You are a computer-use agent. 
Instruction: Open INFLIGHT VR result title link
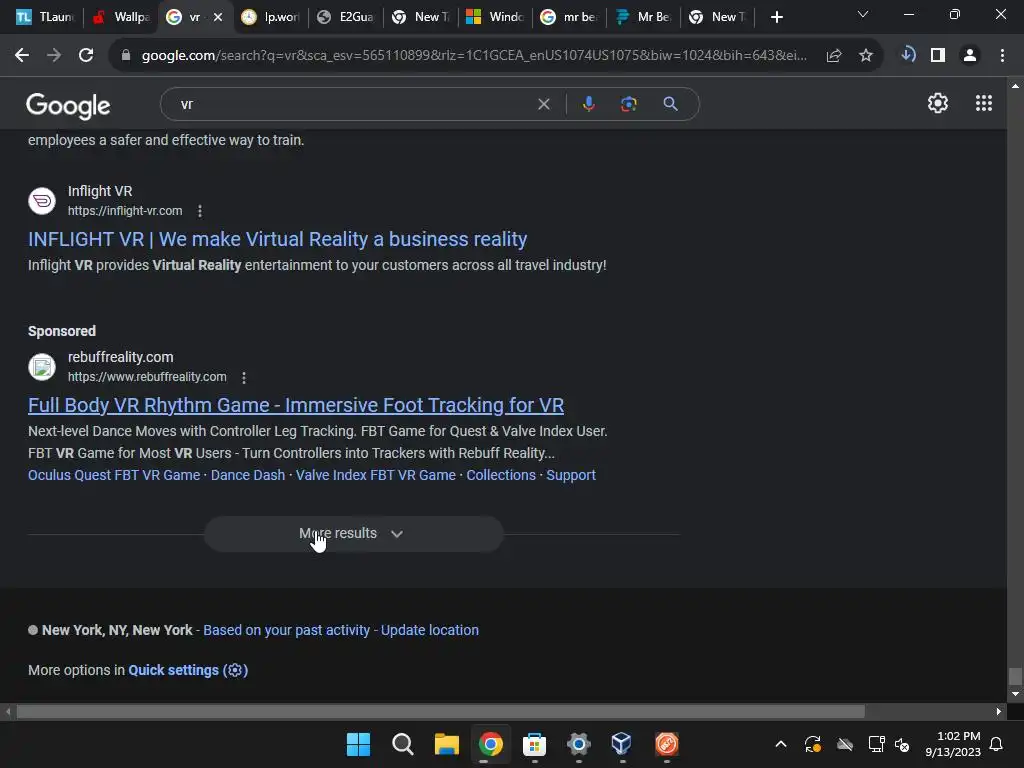[278, 239]
